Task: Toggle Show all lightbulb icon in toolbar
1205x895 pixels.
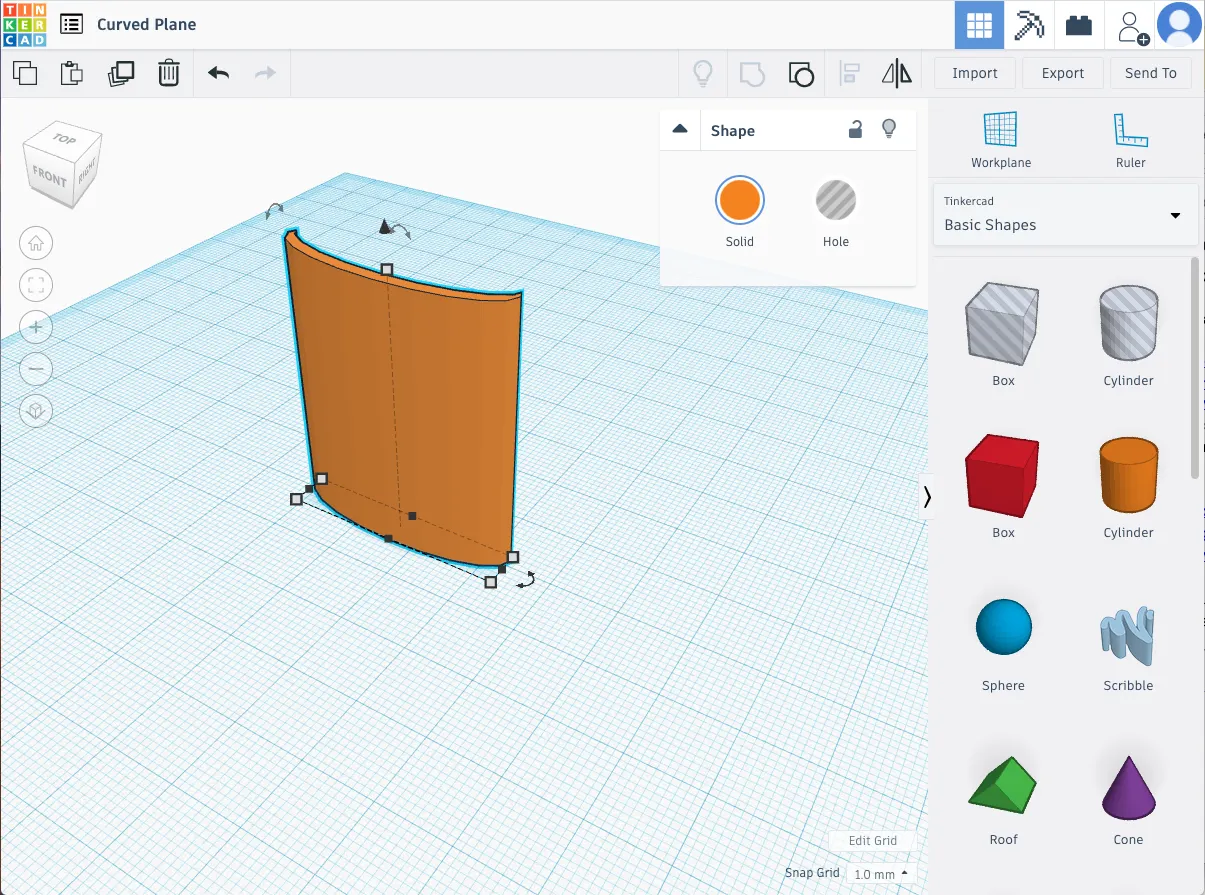Action: [703, 73]
